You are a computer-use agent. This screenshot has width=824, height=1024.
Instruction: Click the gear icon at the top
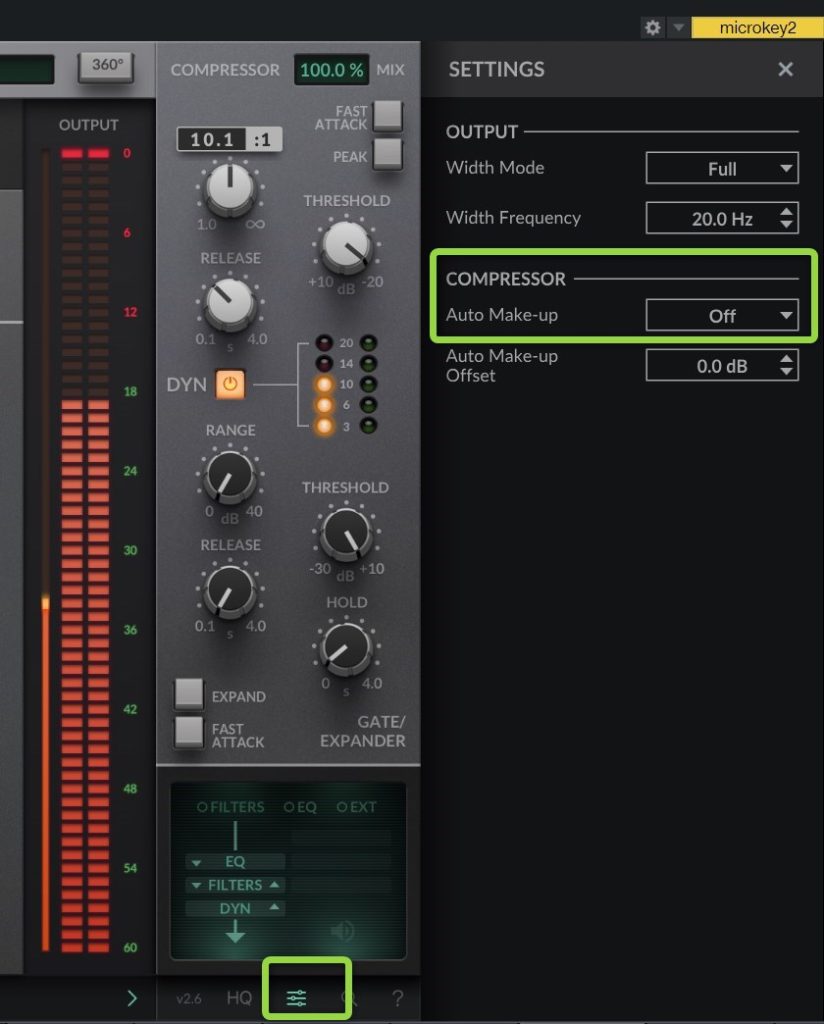coord(653,28)
